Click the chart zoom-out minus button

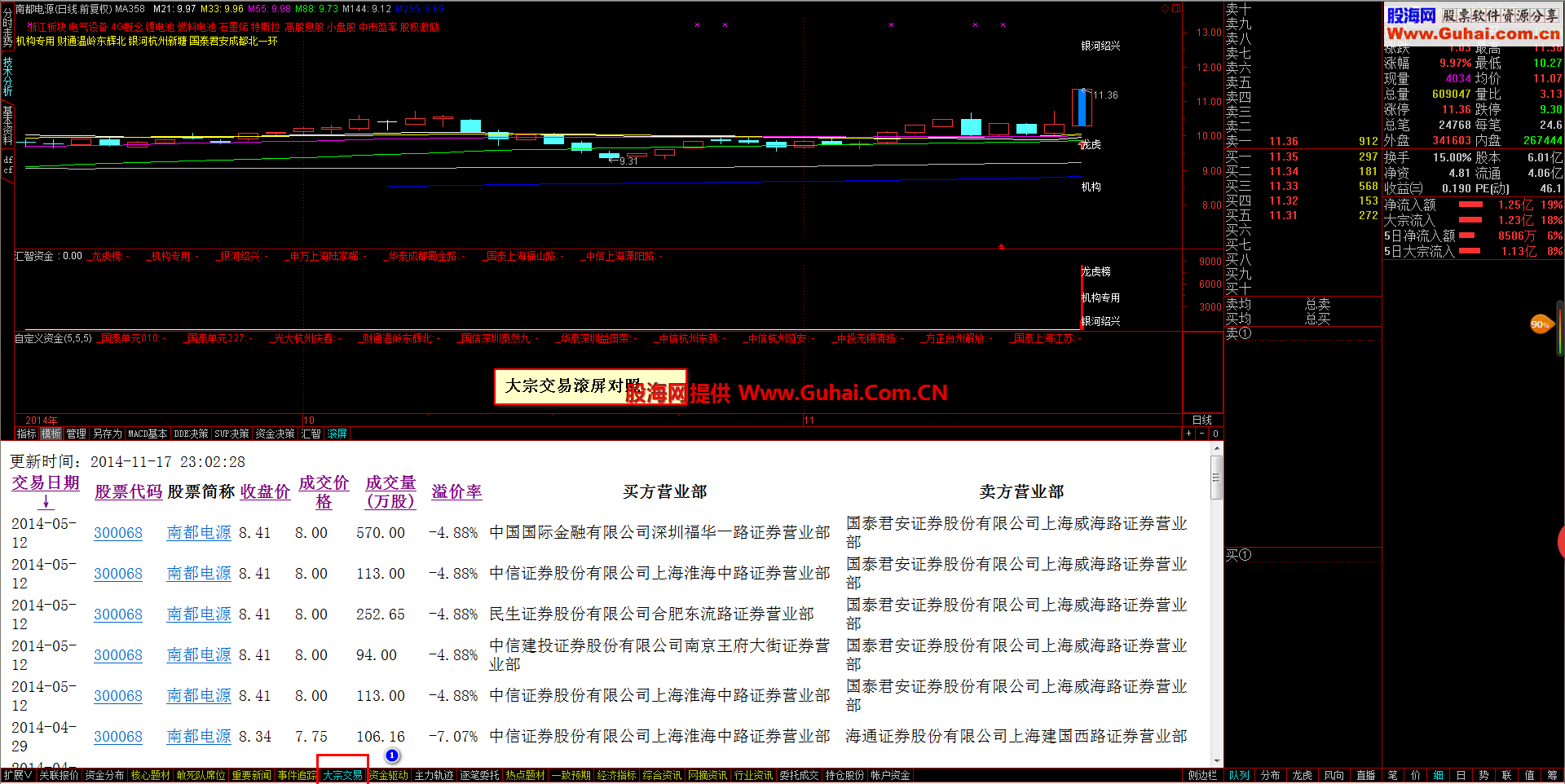tap(1201, 434)
